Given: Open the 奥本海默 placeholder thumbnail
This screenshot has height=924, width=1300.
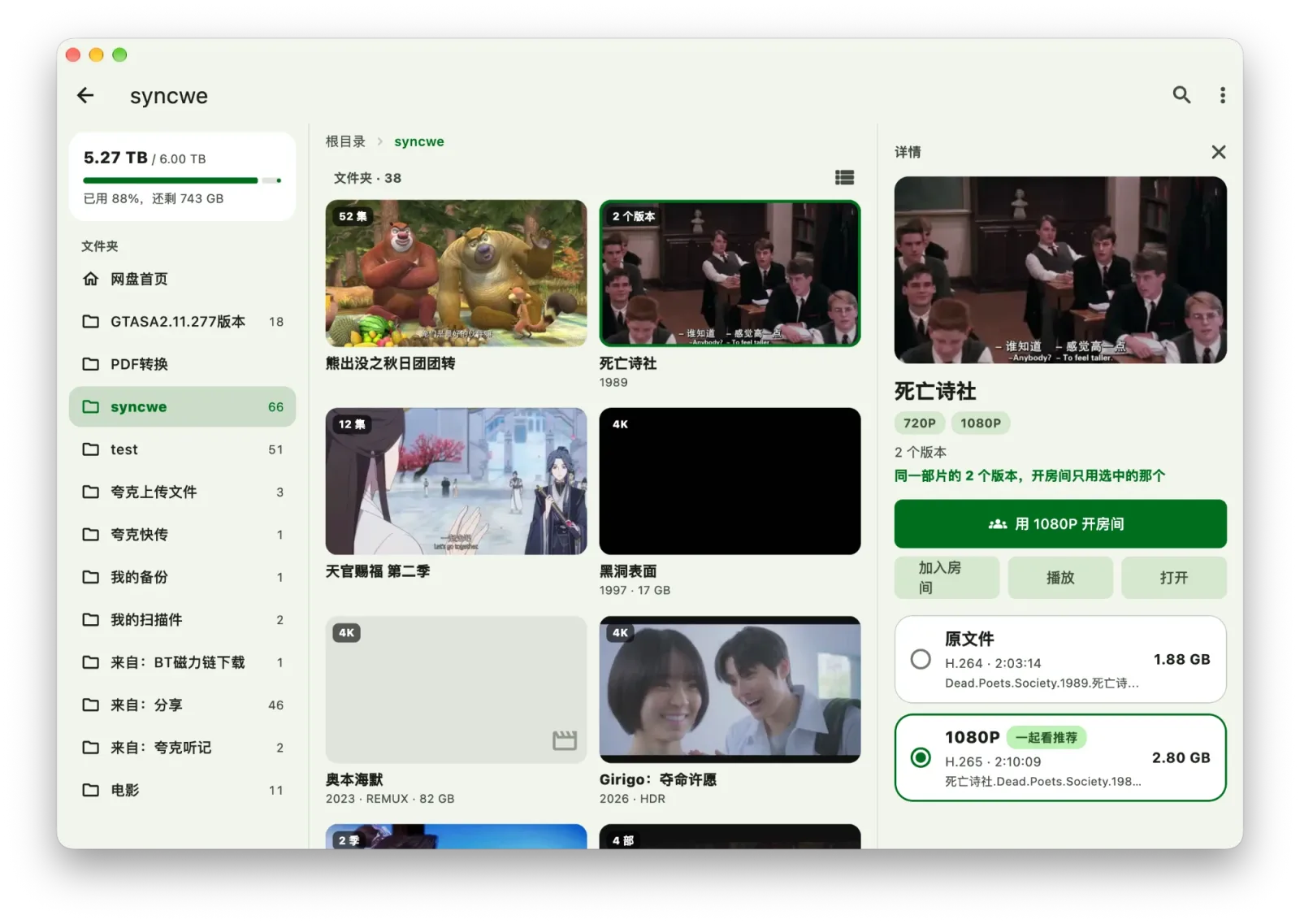Looking at the screenshot, I should [456, 689].
